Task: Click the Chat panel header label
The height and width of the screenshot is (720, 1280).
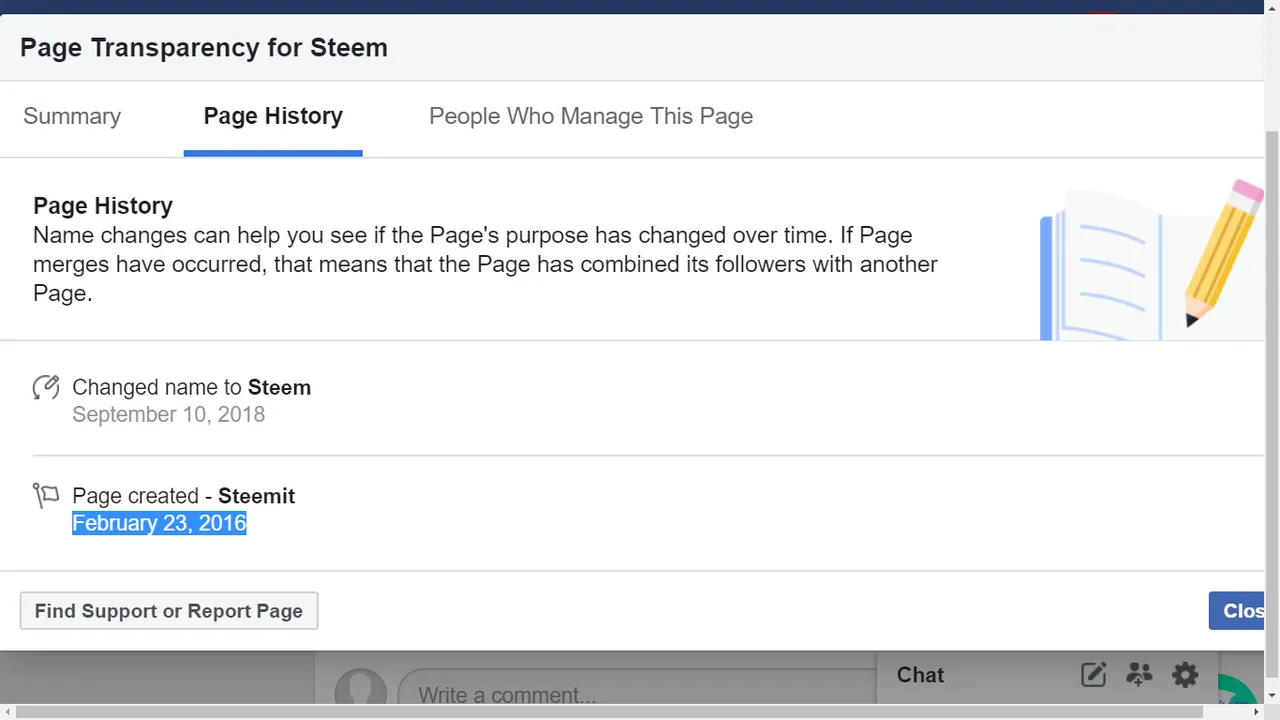Action: coord(920,675)
